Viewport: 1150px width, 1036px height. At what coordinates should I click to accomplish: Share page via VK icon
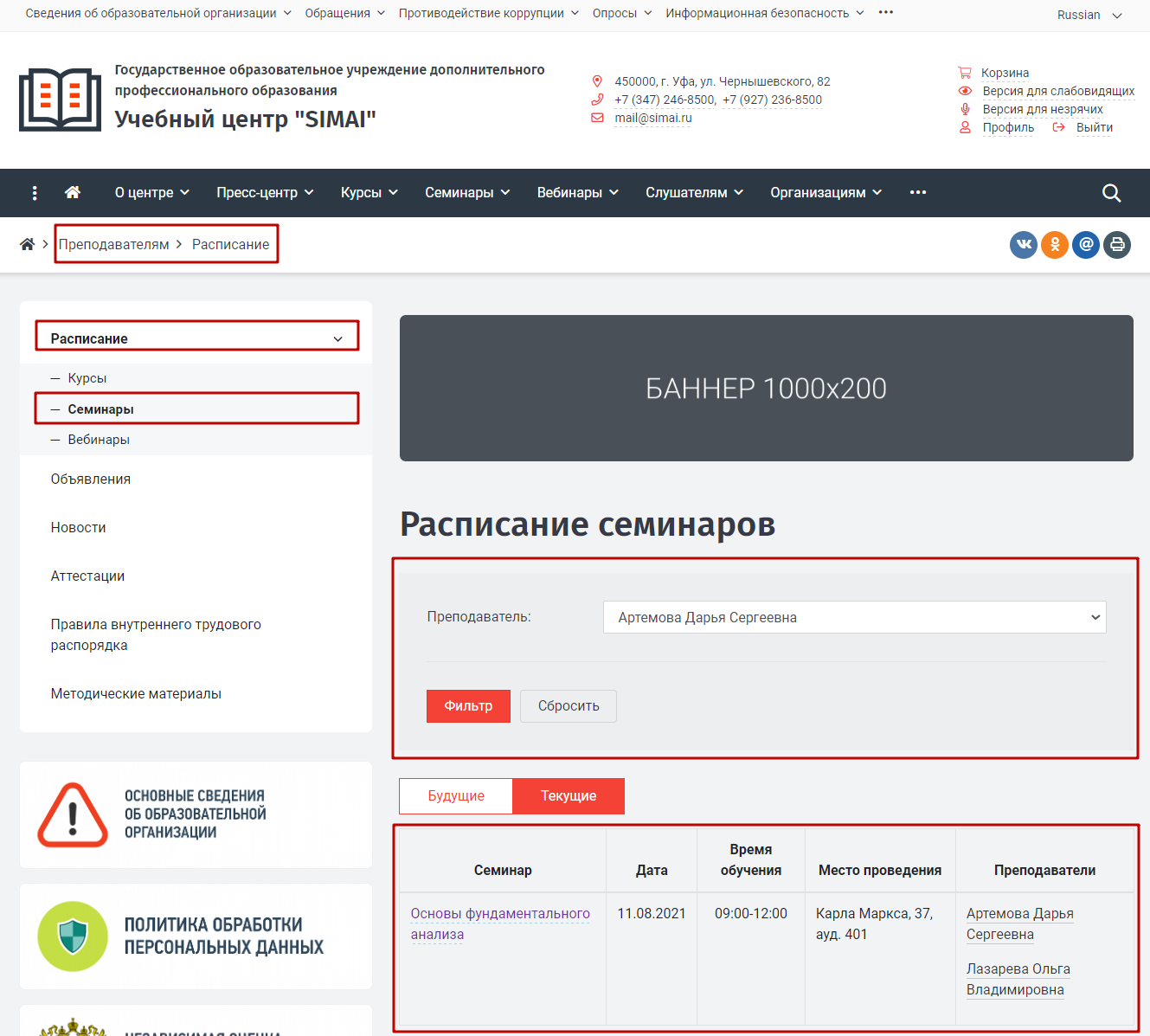click(1024, 244)
